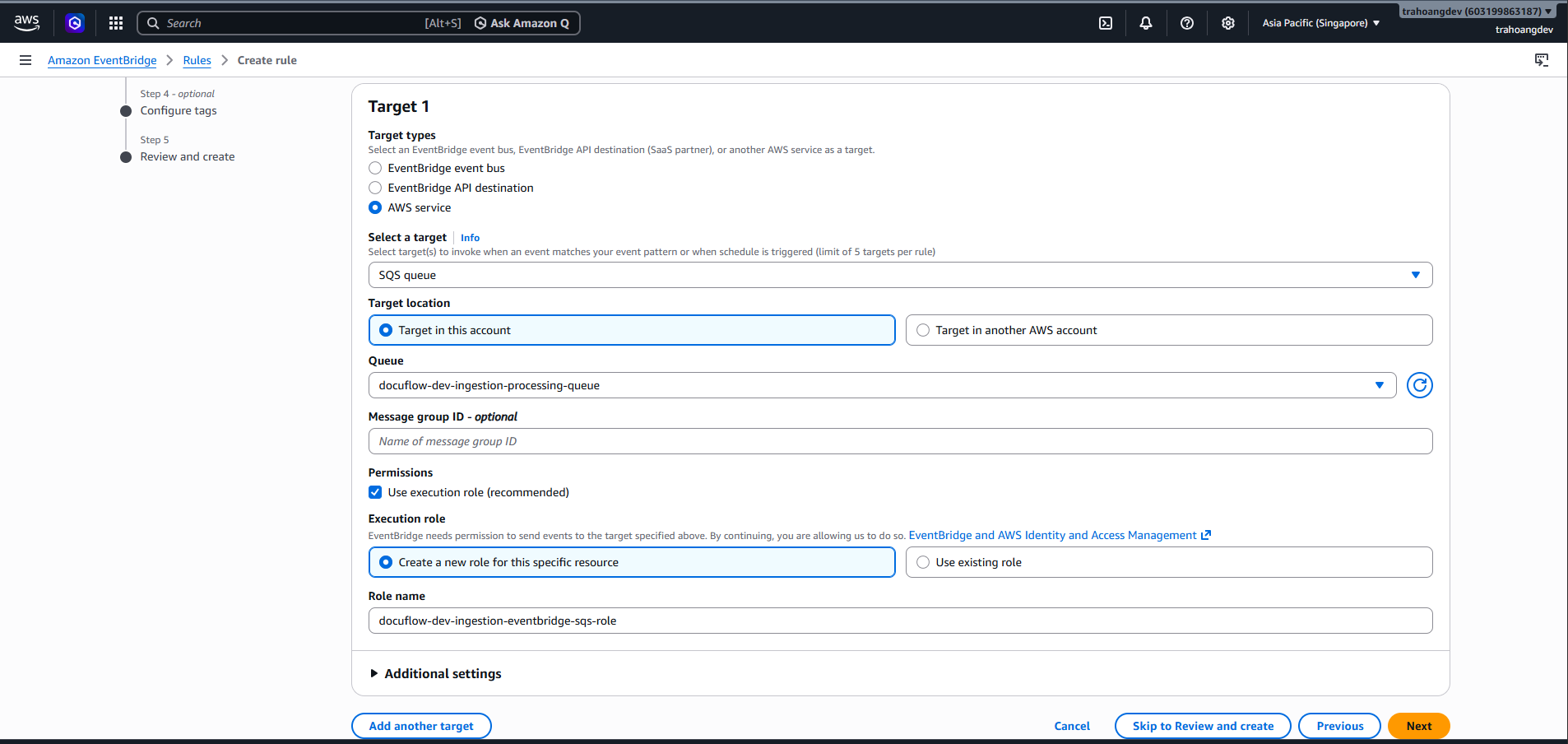The image size is (1568, 744).
Task: Select AWS service target type
Action: point(375,207)
